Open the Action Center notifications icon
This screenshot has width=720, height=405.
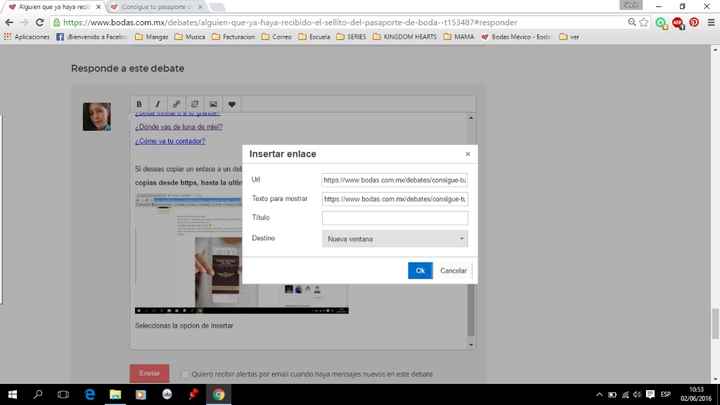[650, 394]
